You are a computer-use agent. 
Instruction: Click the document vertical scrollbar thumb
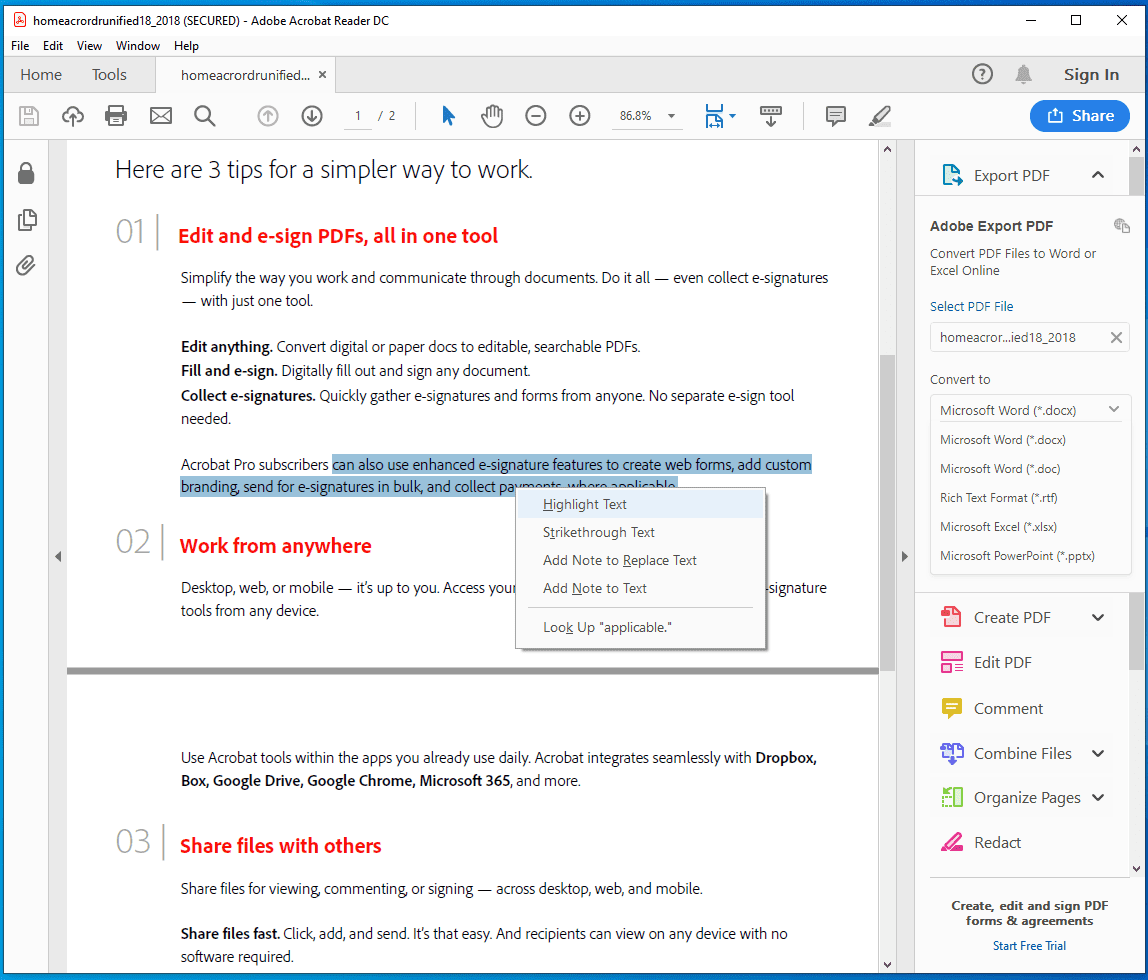(887, 512)
